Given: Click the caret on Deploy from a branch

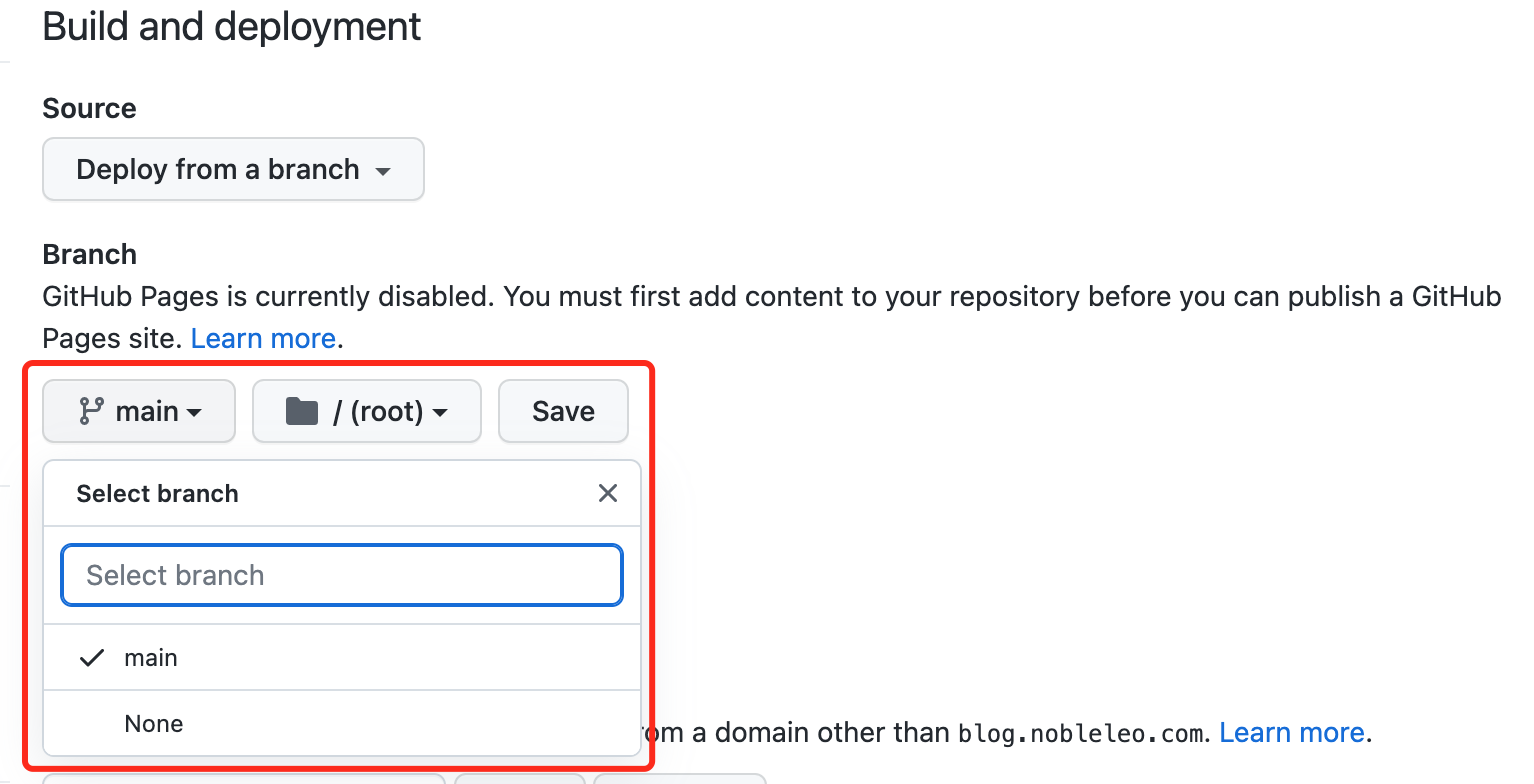Looking at the screenshot, I should 382,171.
